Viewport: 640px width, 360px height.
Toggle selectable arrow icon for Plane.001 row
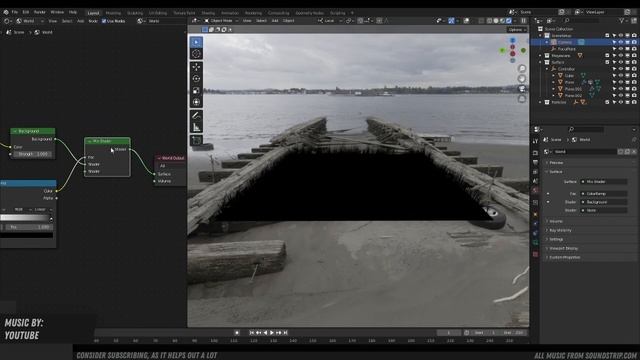coord(614,89)
